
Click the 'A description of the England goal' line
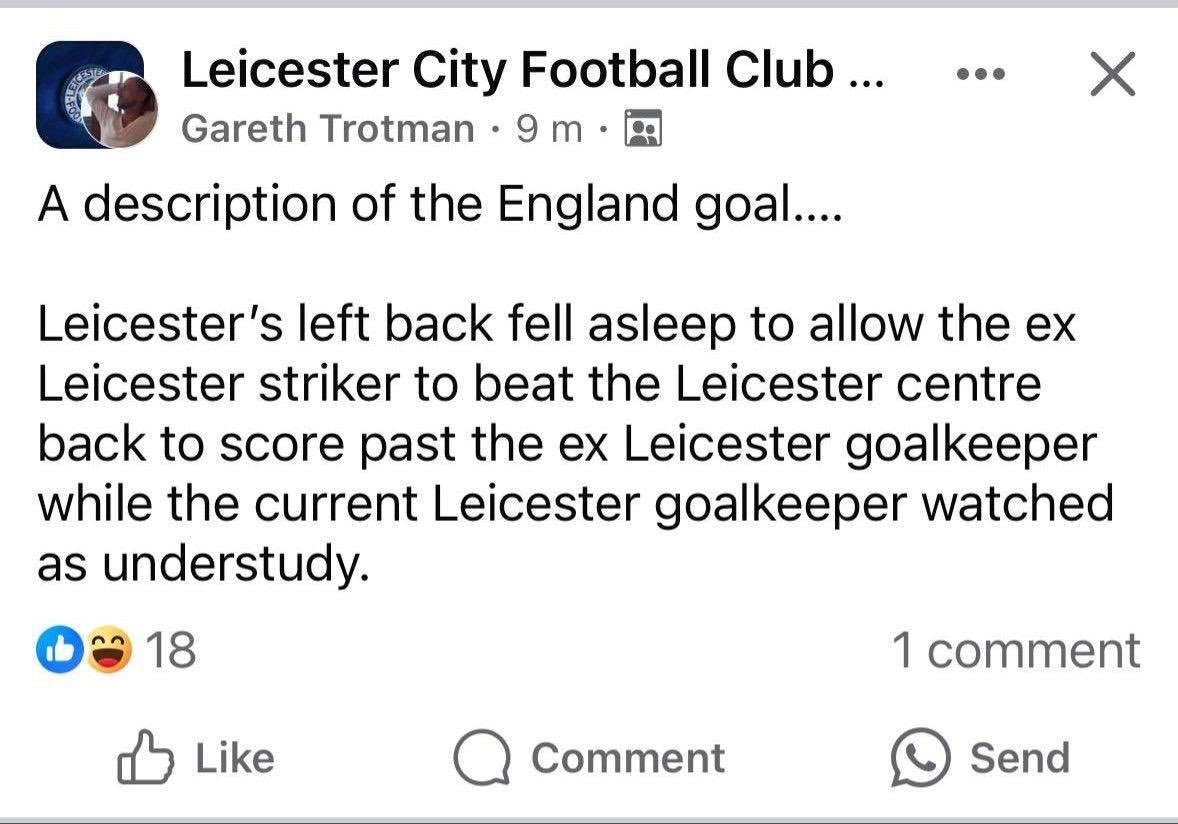coord(440,204)
